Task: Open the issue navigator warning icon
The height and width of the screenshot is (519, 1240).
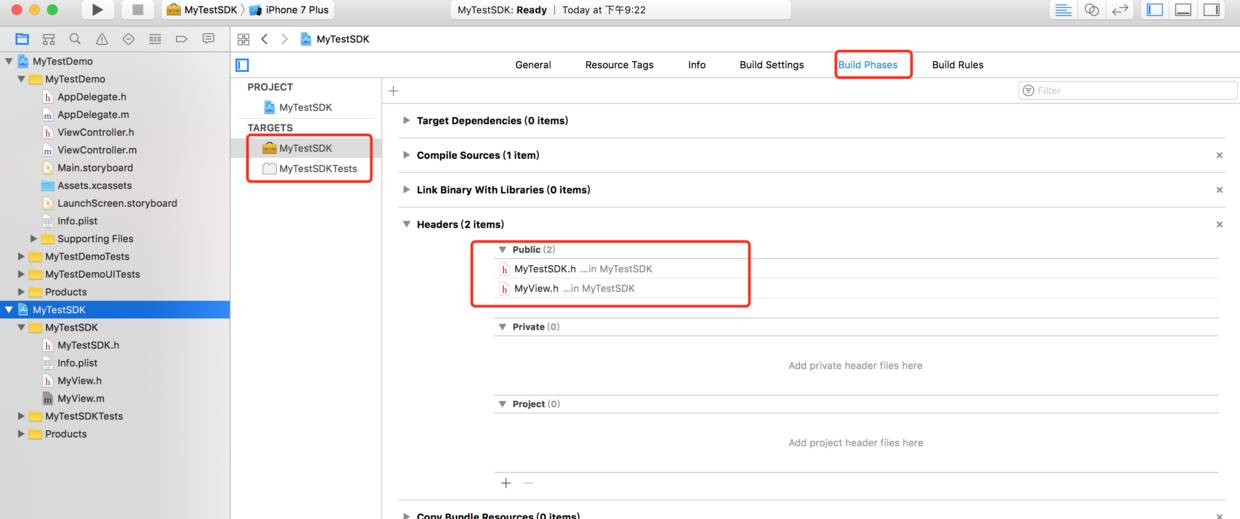Action: (102, 39)
